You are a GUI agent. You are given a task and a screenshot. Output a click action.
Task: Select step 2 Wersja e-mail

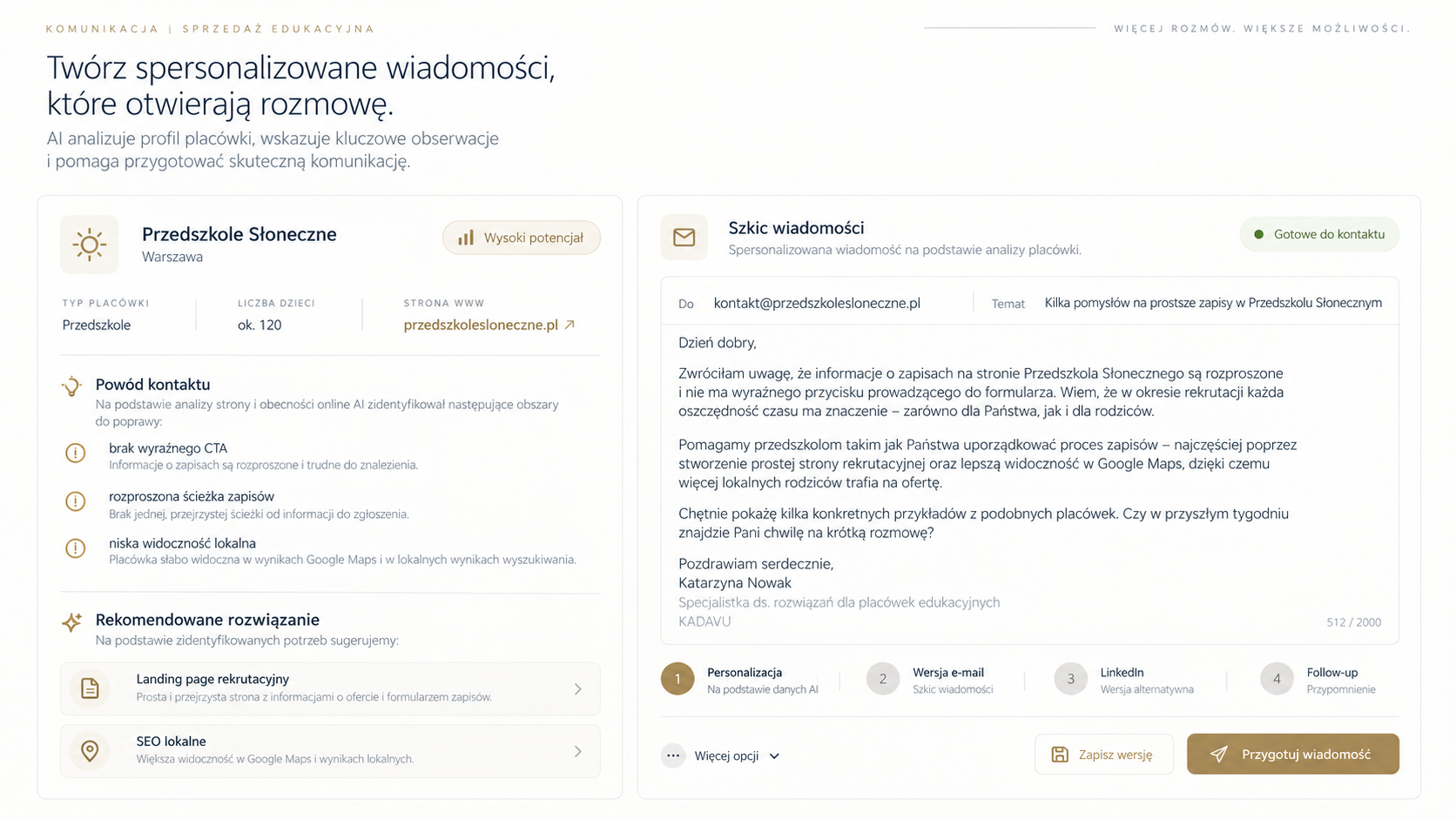[930, 680]
